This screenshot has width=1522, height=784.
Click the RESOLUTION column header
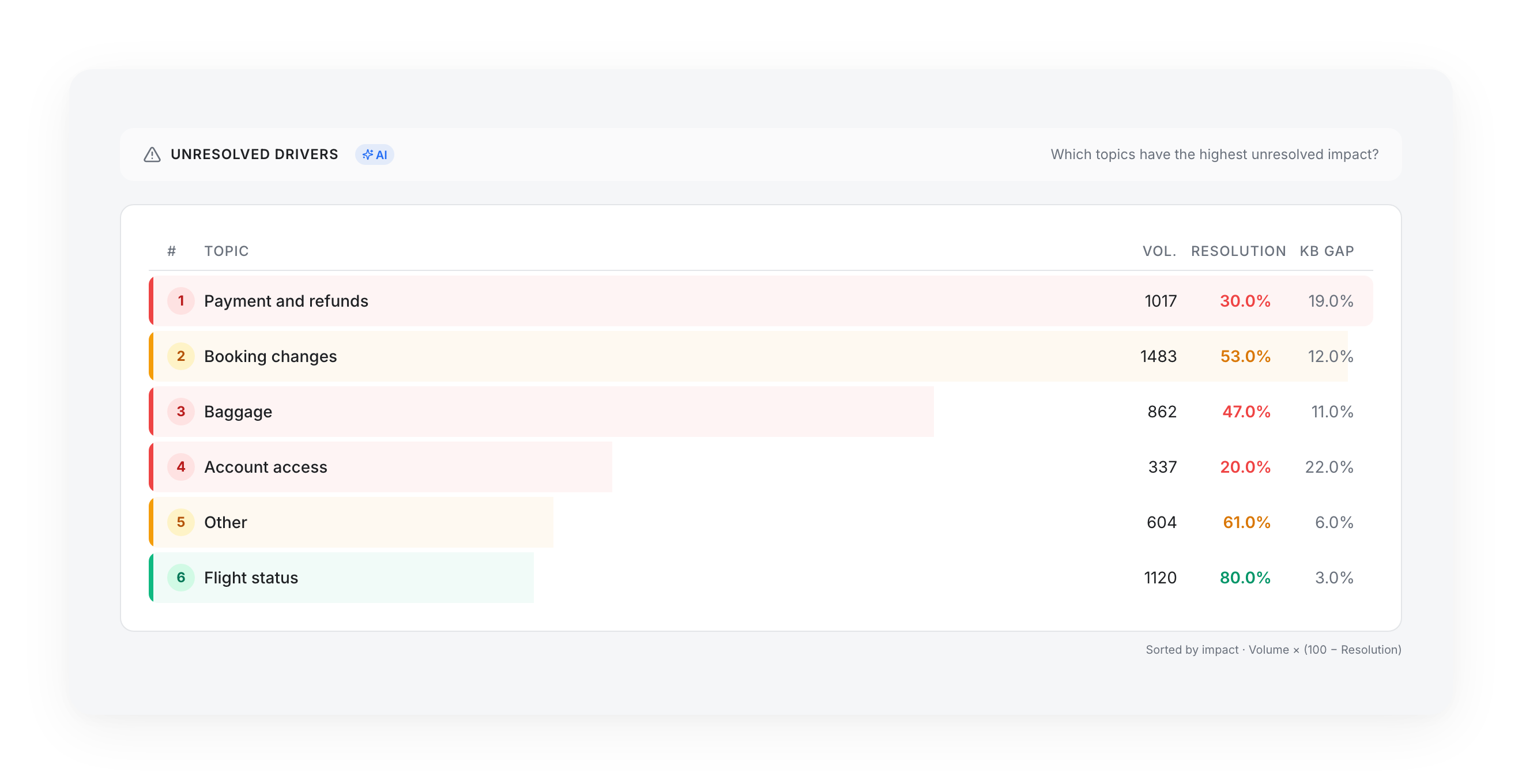coord(1238,251)
